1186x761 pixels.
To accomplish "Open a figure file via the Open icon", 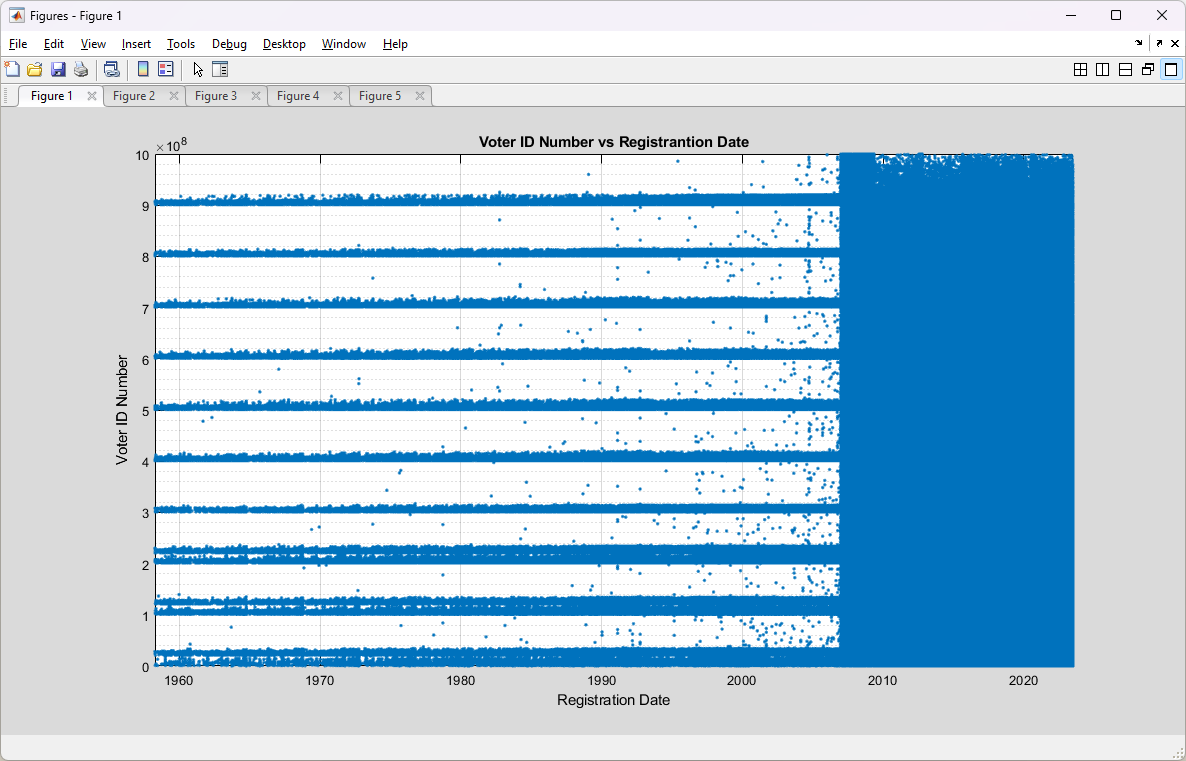I will (x=34, y=70).
